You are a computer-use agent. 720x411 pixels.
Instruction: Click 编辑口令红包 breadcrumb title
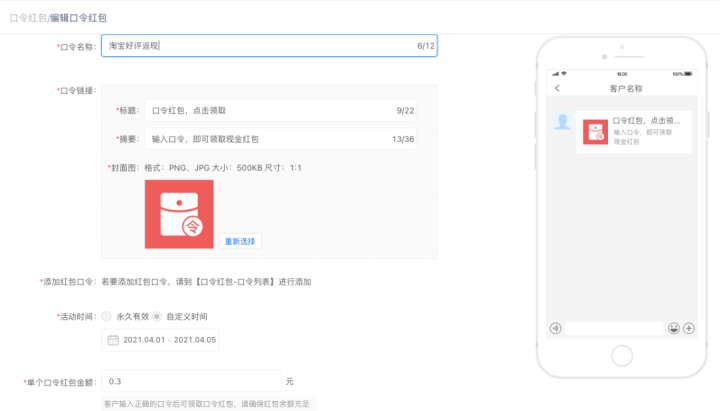point(78,18)
